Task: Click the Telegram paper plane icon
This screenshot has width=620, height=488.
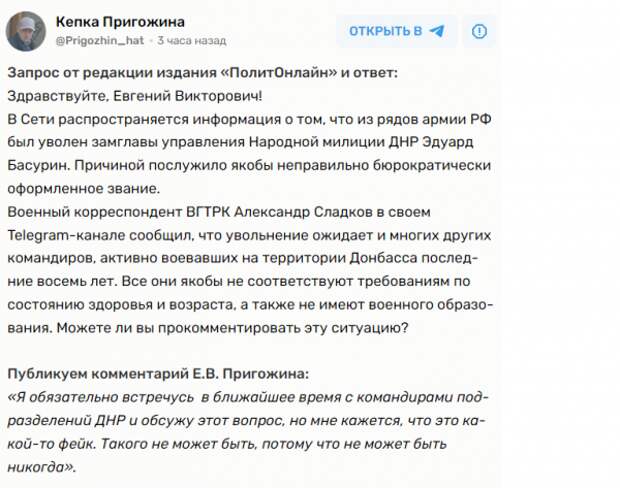Action: [437, 31]
